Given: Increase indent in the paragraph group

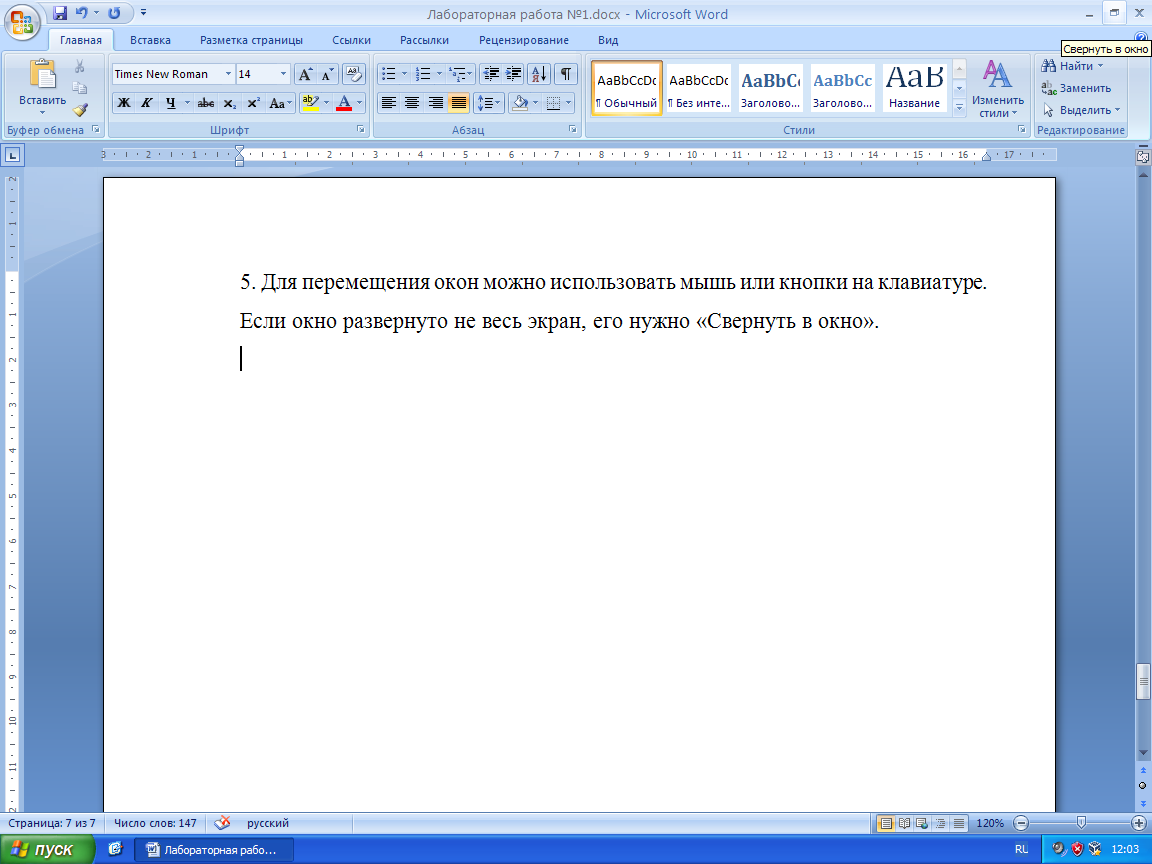Looking at the screenshot, I should tap(514, 74).
